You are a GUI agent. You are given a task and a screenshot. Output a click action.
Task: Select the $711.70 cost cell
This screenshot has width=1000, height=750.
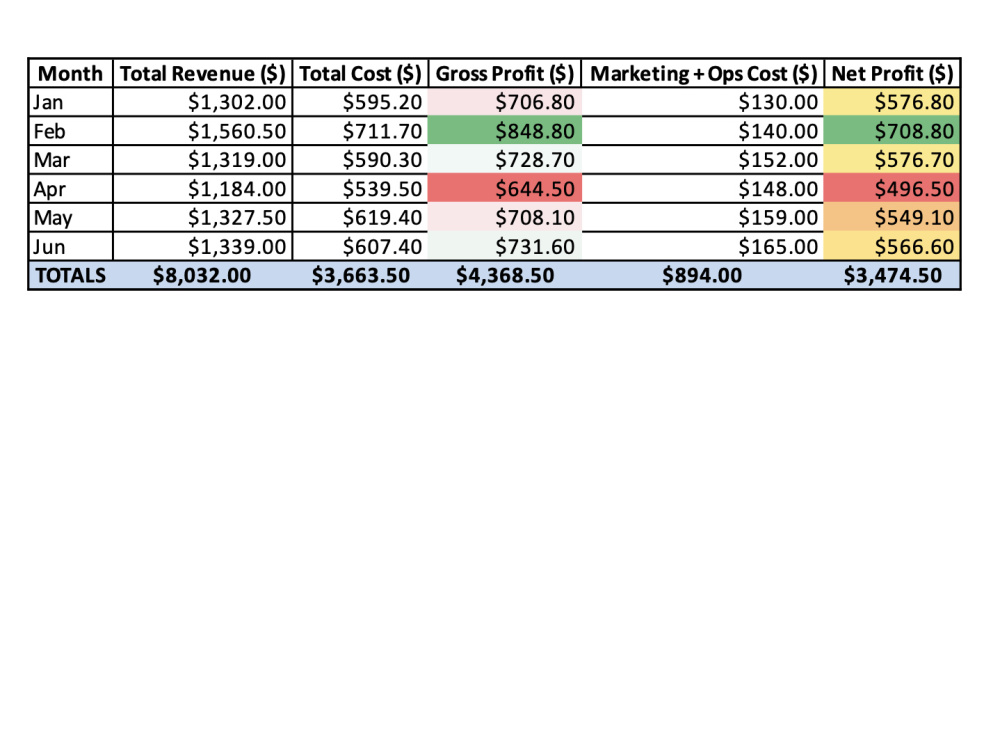[360, 131]
